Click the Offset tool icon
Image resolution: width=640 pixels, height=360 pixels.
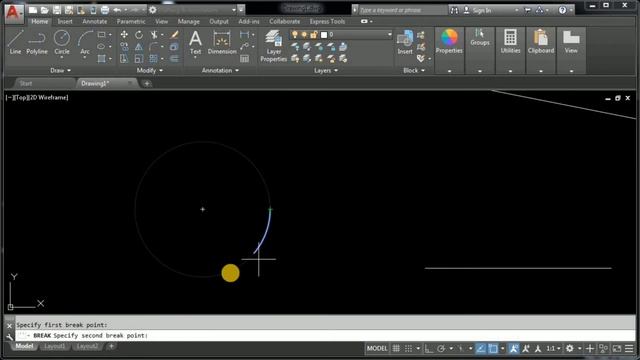pyautogui.click(x=174, y=59)
